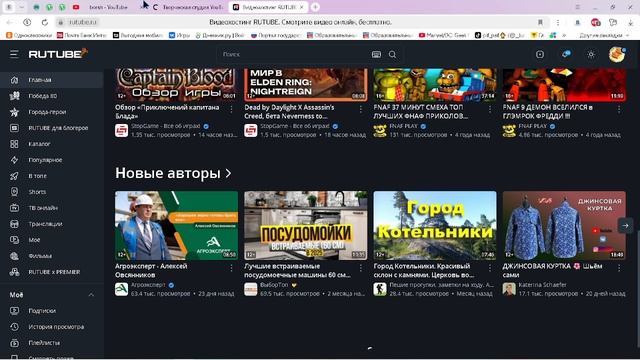This screenshot has width=640, height=360.
Task: Open the FNAF 37 минут смеха thumbnail
Action: [435, 84]
